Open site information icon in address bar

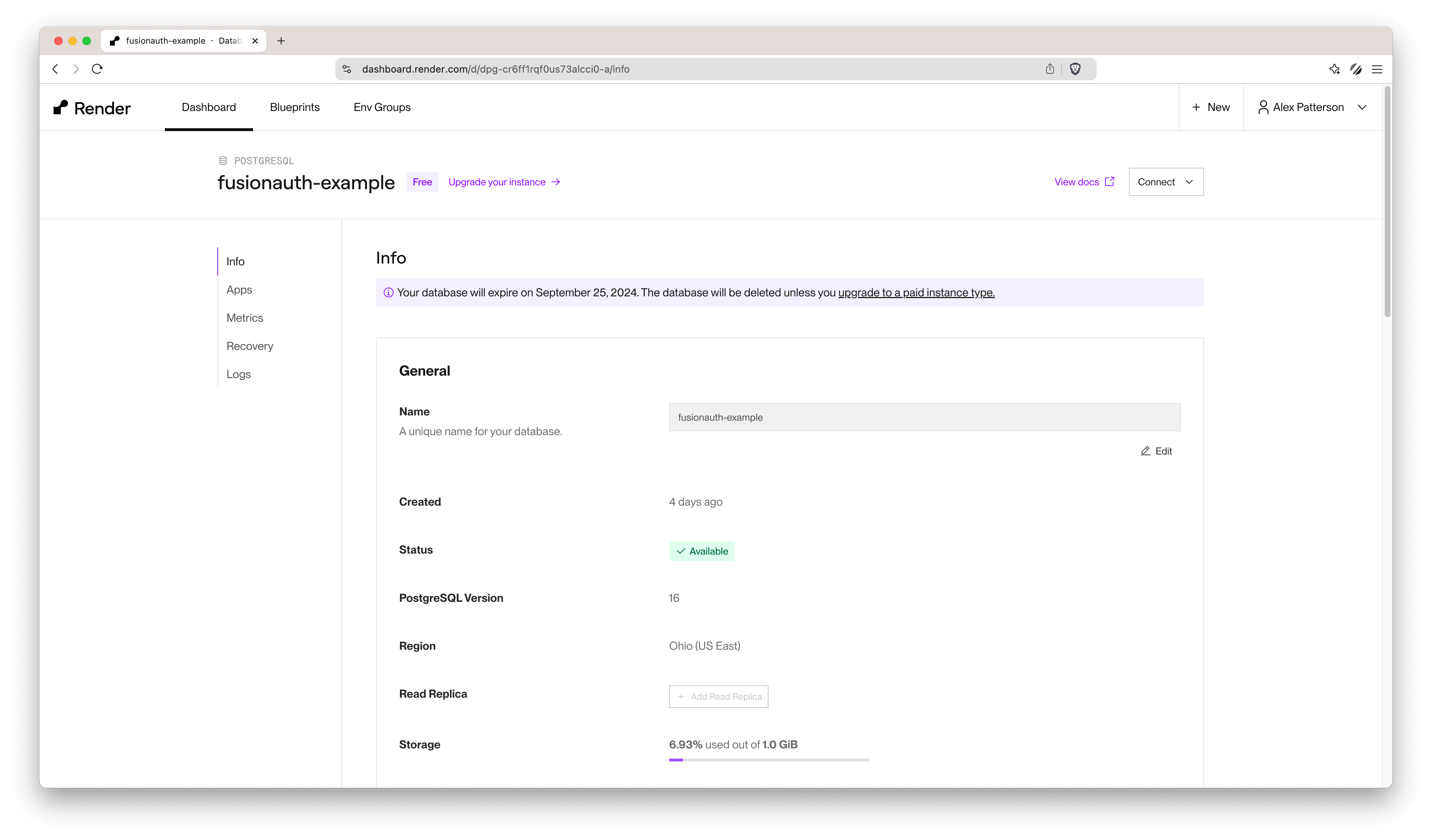coord(347,69)
